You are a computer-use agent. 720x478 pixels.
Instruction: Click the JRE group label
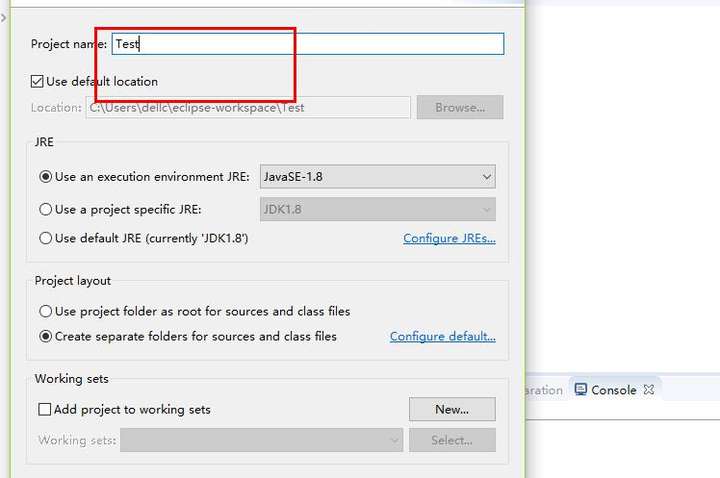point(44,142)
